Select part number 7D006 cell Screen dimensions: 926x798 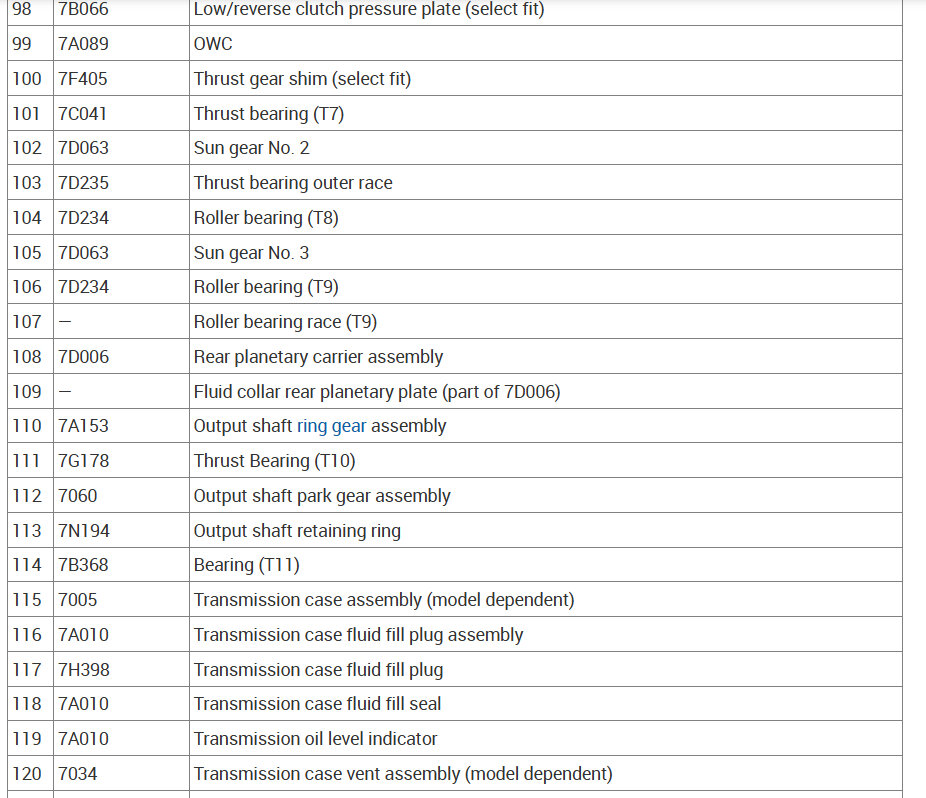pos(84,357)
